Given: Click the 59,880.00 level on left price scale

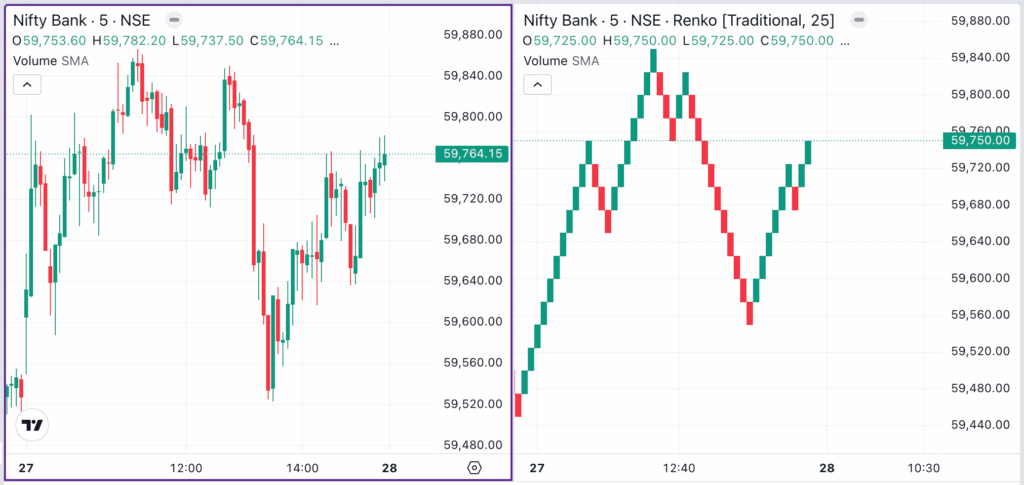Looking at the screenshot, I should (x=471, y=35).
